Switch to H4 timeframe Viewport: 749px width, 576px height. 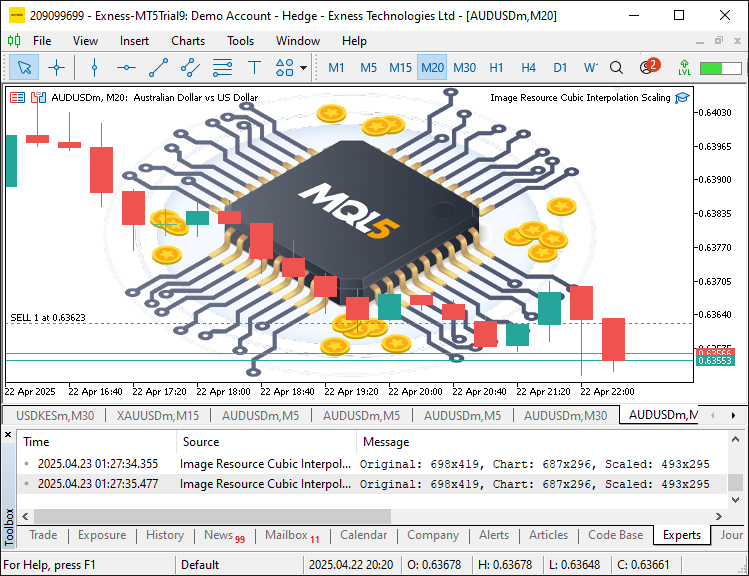528,67
